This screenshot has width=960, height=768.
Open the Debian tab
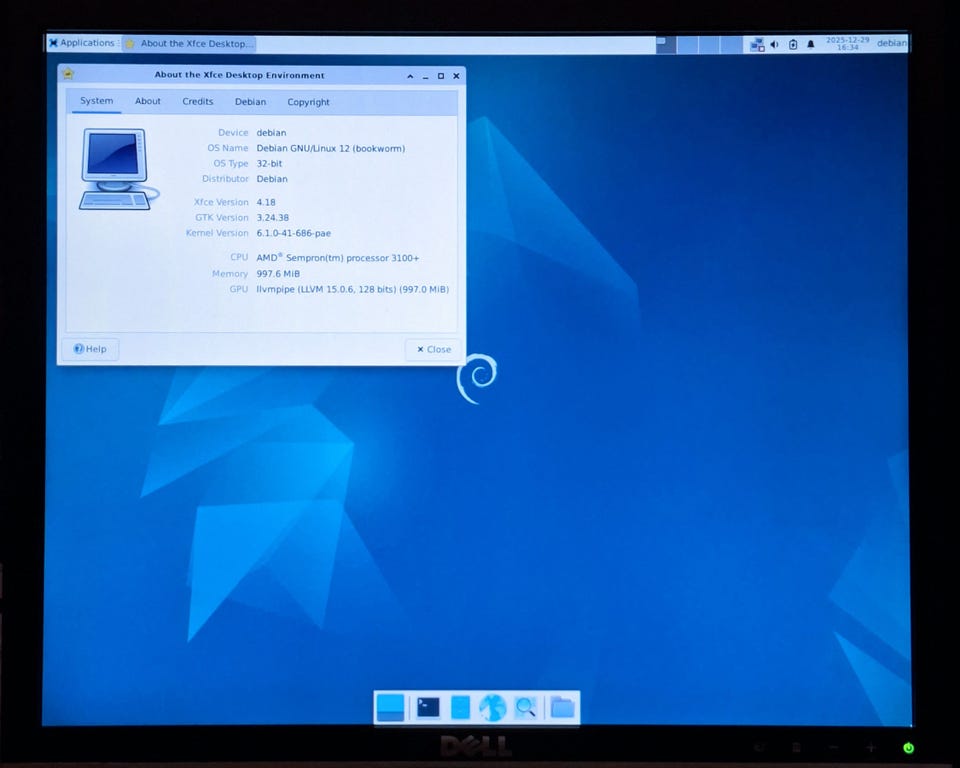pos(250,102)
